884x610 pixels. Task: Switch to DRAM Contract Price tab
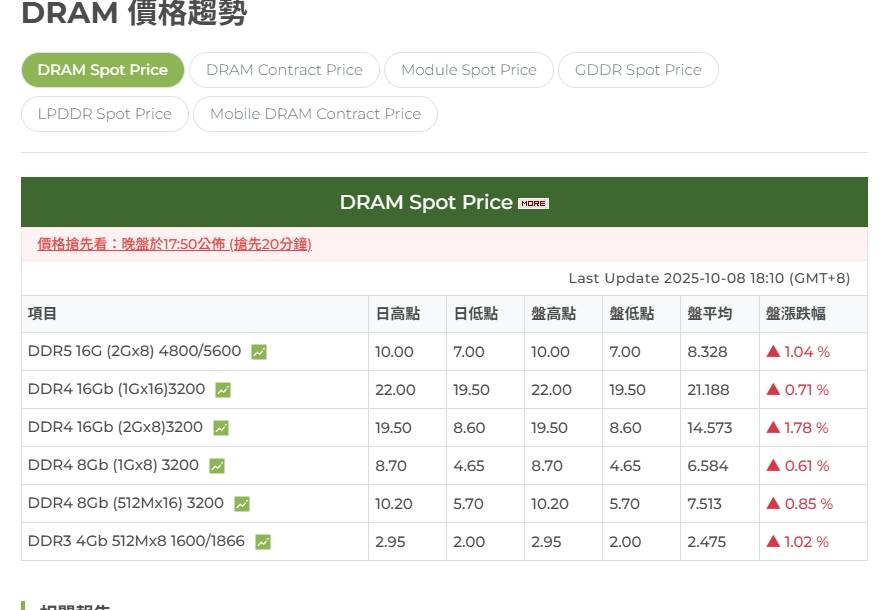pyautogui.click(x=284, y=70)
